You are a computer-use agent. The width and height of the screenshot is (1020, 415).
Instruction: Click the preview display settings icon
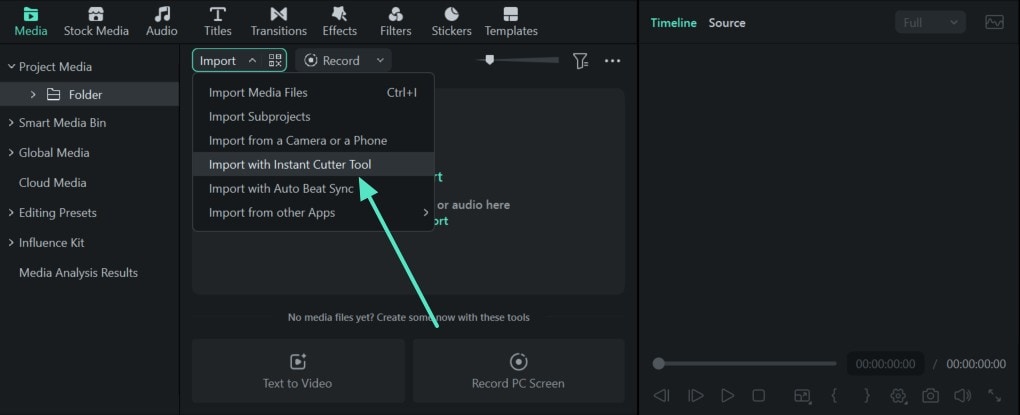pyautogui.click(x=803, y=395)
